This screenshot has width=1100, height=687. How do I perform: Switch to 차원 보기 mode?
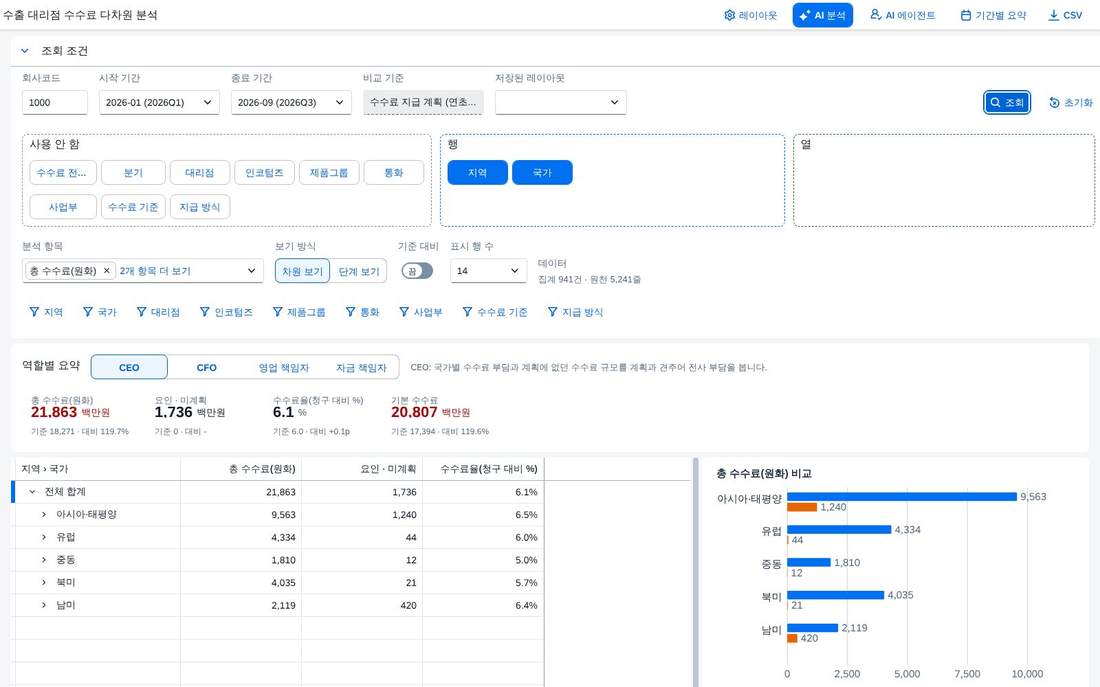point(302,271)
